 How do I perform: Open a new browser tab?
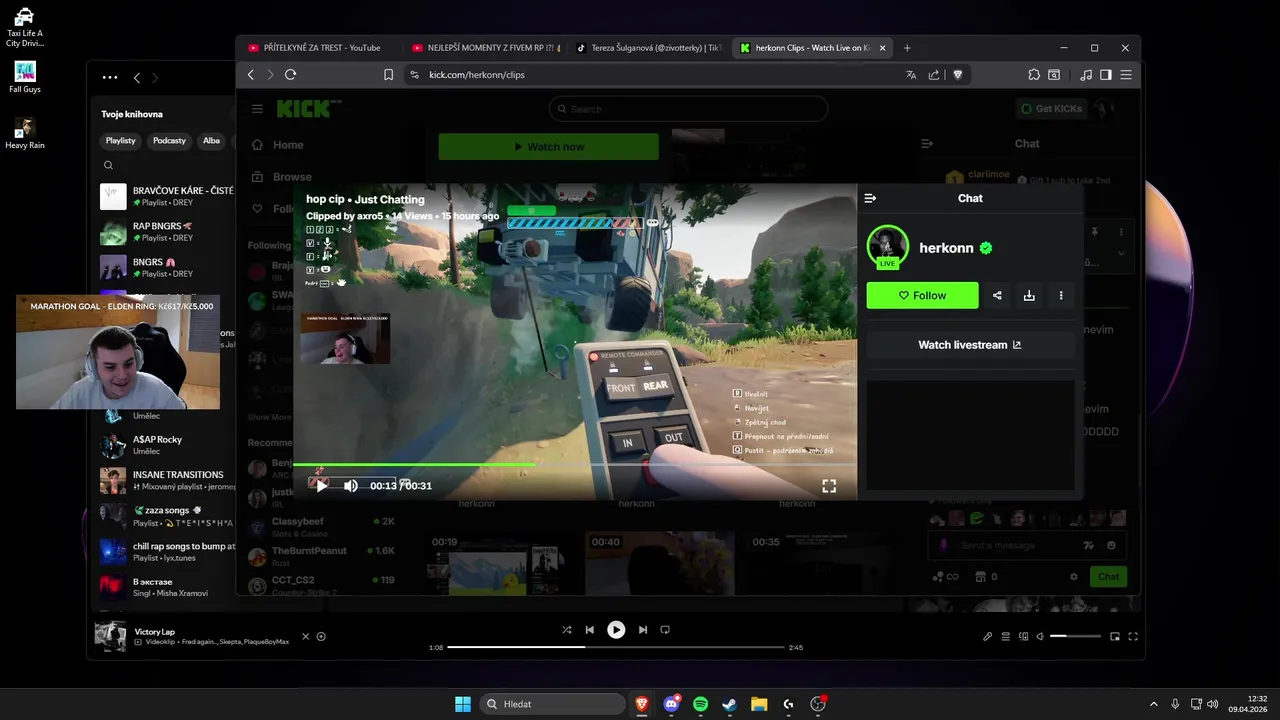click(x=907, y=48)
